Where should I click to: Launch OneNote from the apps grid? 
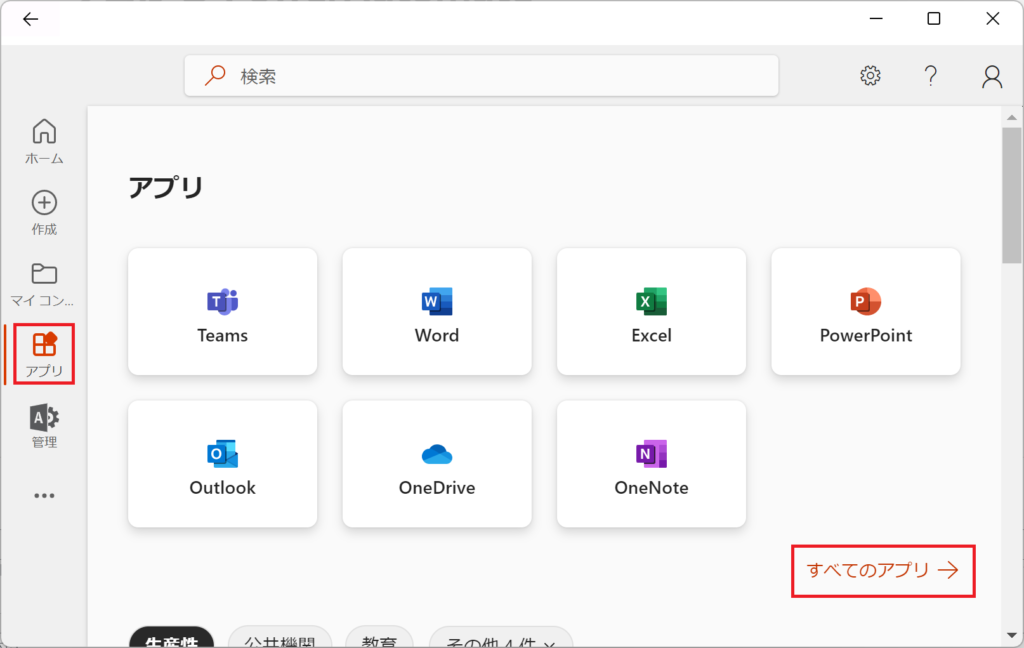click(651, 464)
